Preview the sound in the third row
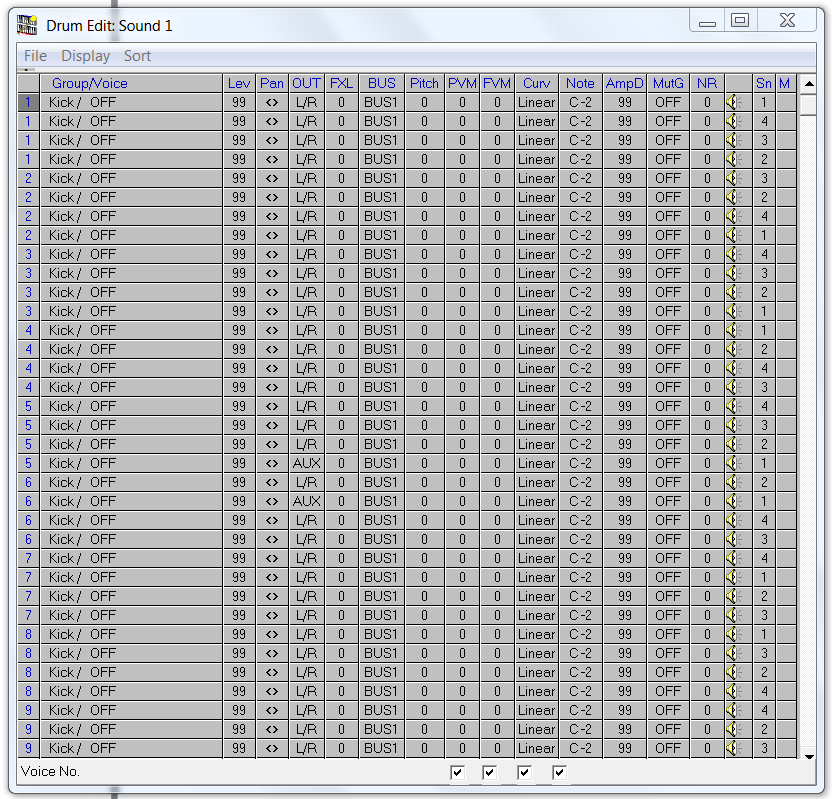 click(x=734, y=140)
